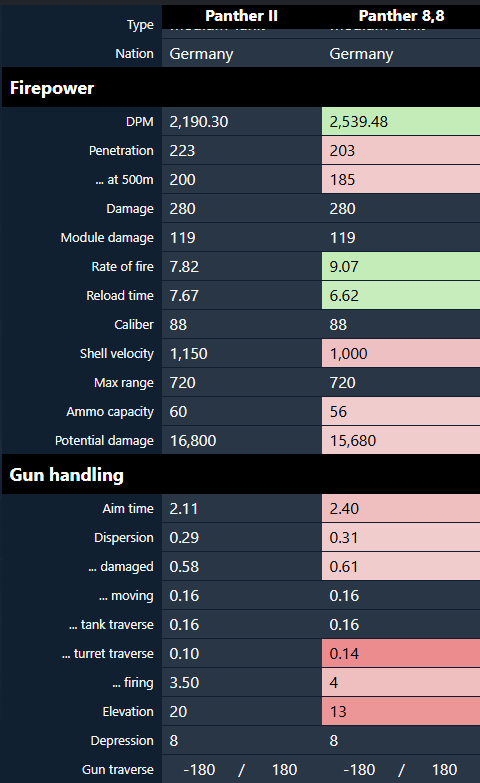Click the Panther II column header
The image size is (480, 783).
pyautogui.click(x=241, y=16)
